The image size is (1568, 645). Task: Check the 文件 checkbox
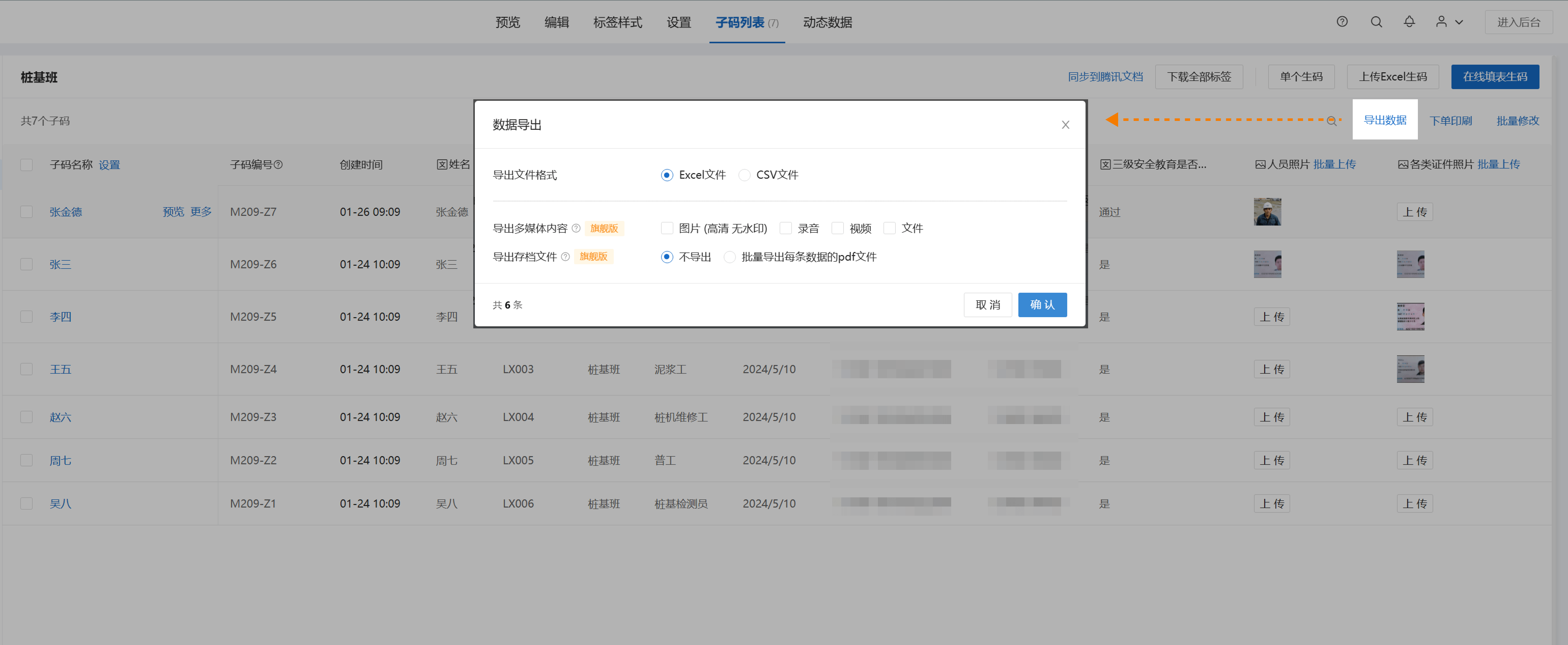click(889, 228)
